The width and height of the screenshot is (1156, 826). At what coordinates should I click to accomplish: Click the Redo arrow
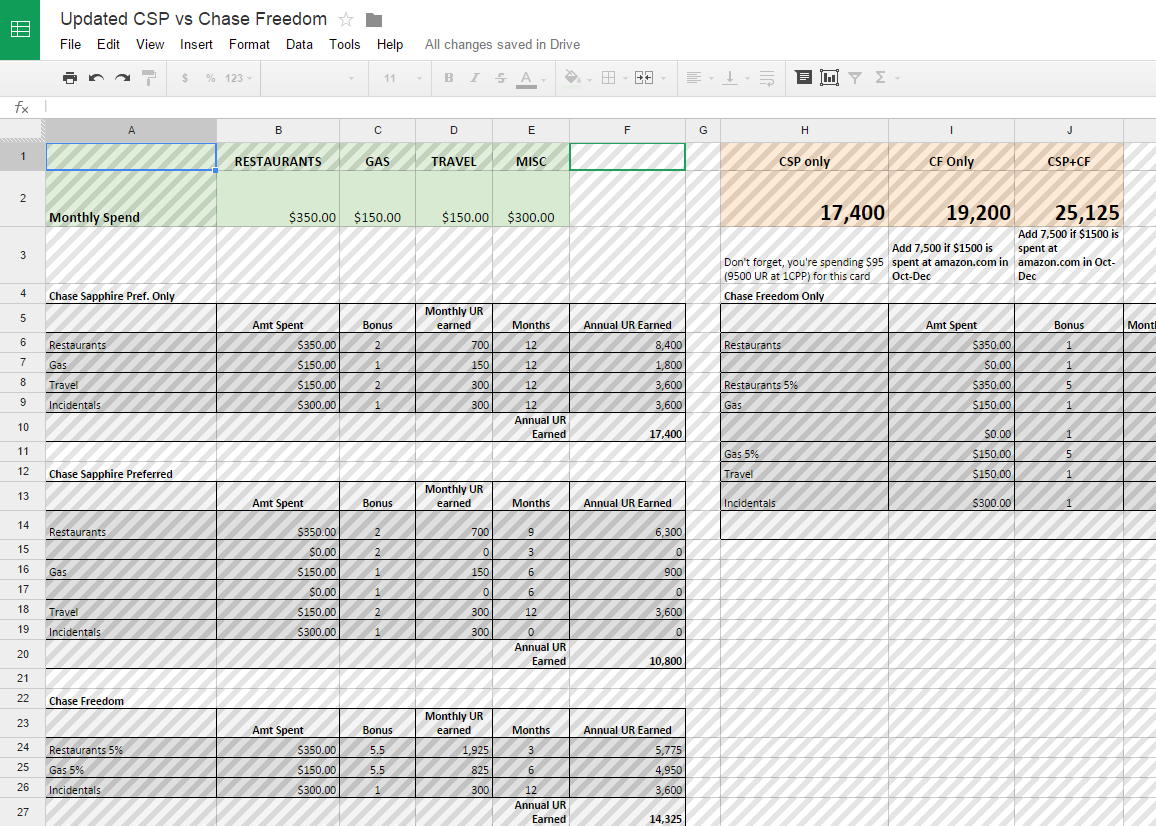[122, 77]
